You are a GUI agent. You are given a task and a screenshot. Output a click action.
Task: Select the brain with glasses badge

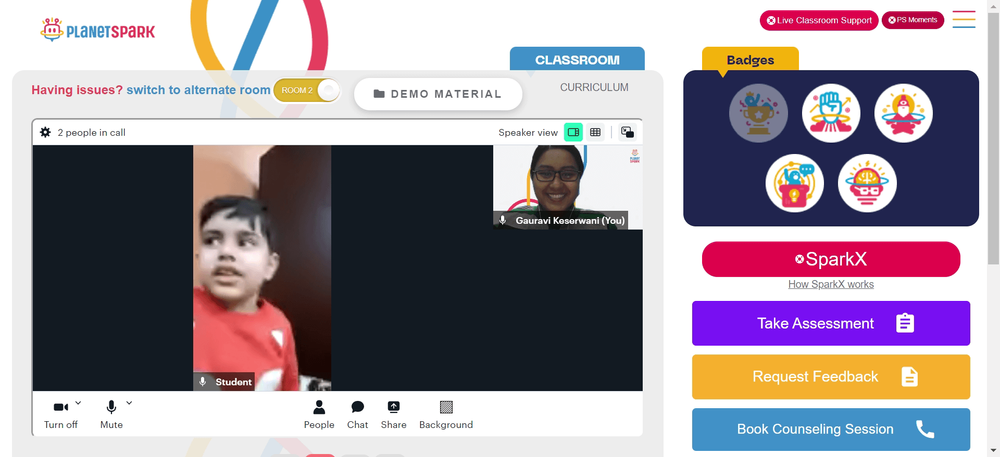[867, 184]
